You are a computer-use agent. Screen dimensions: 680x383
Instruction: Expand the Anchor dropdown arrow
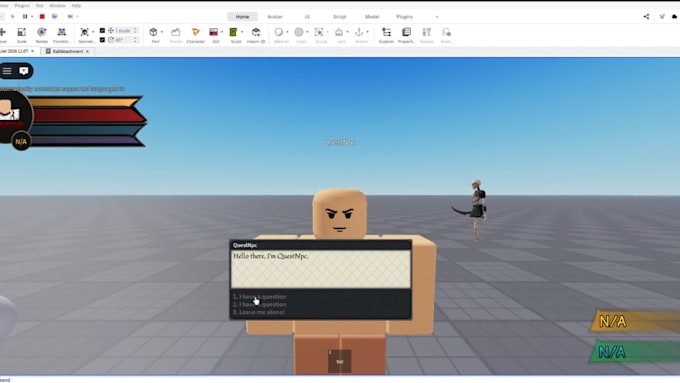click(367, 32)
